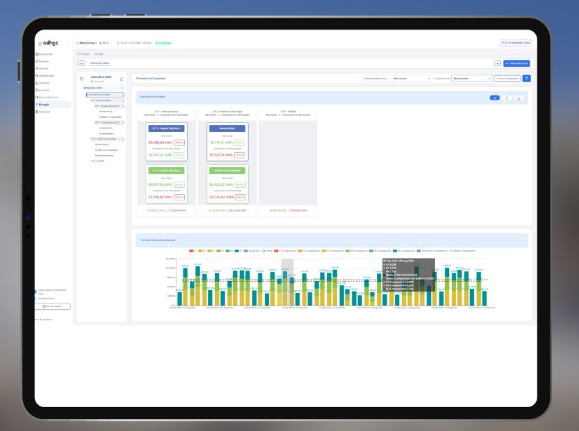This screenshot has height=431, width=579.
Task: Click the small square icon left of the station name
Action: point(82,79)
